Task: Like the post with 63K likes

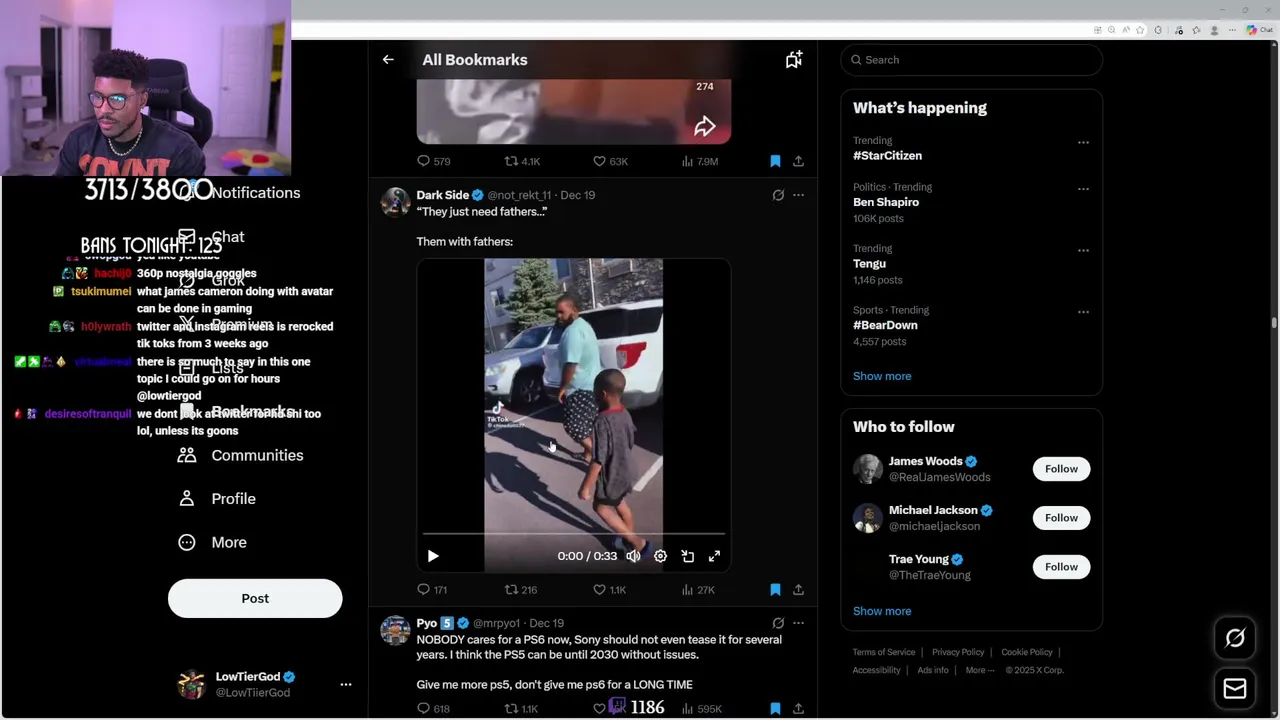Action: [610, 161]
